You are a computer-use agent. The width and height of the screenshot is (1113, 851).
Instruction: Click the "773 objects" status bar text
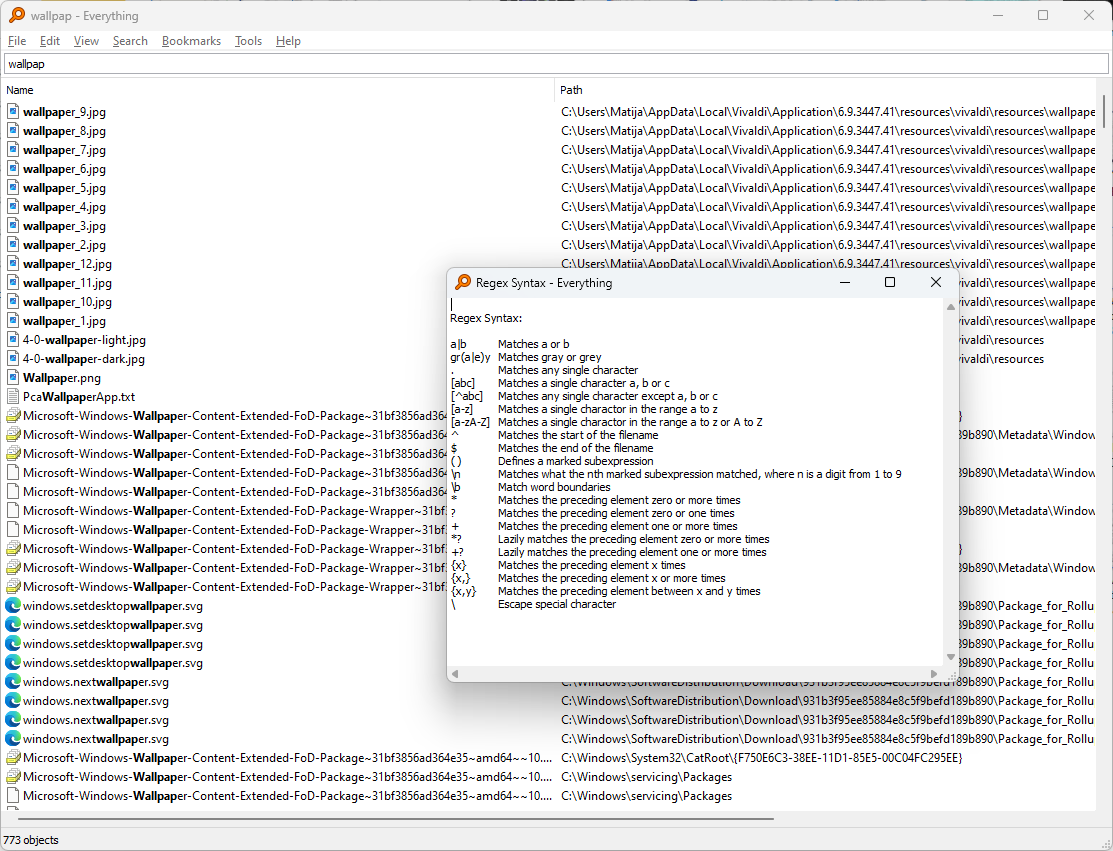(x=31, y=840)
